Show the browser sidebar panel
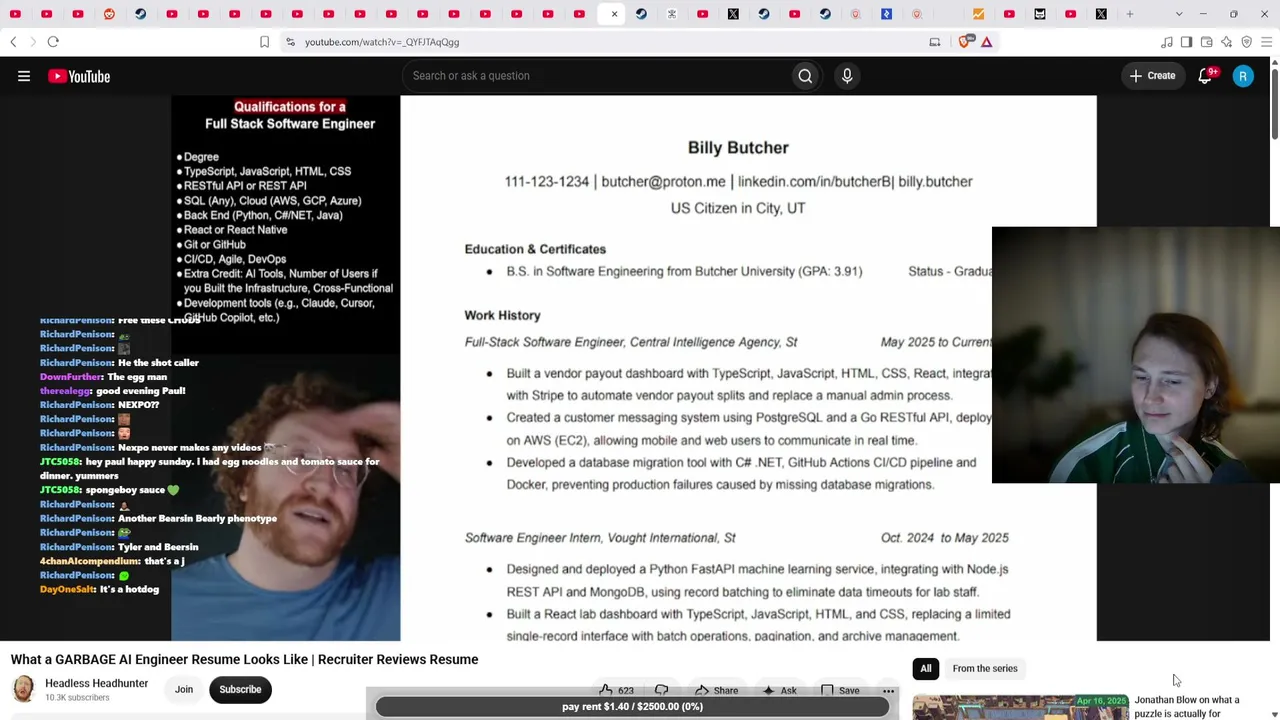 (x=1187, y=42)
